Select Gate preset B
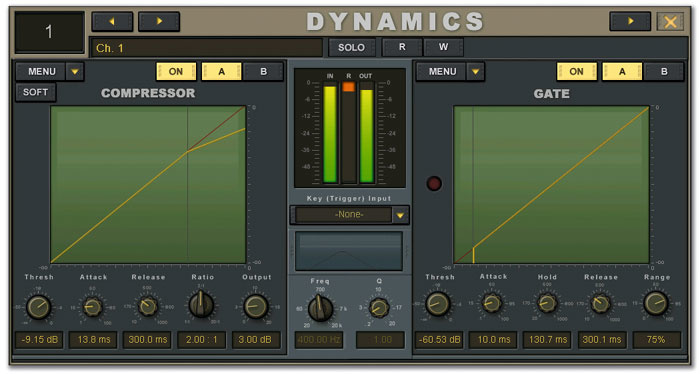The height and width of the screenshot is (374, 700). click(x=664, y=71)
